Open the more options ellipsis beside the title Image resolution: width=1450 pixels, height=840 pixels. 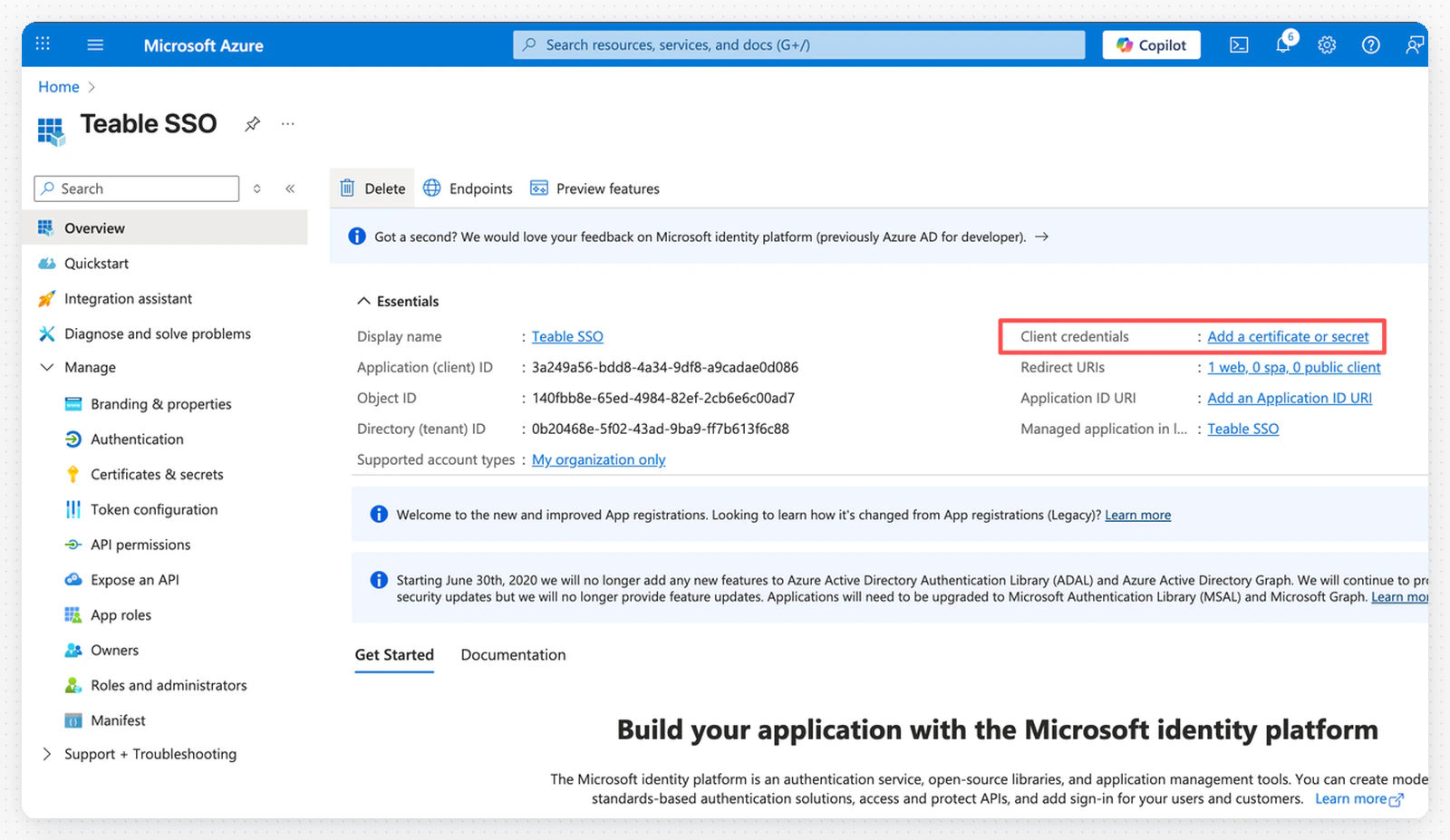[x=288, y=124]
